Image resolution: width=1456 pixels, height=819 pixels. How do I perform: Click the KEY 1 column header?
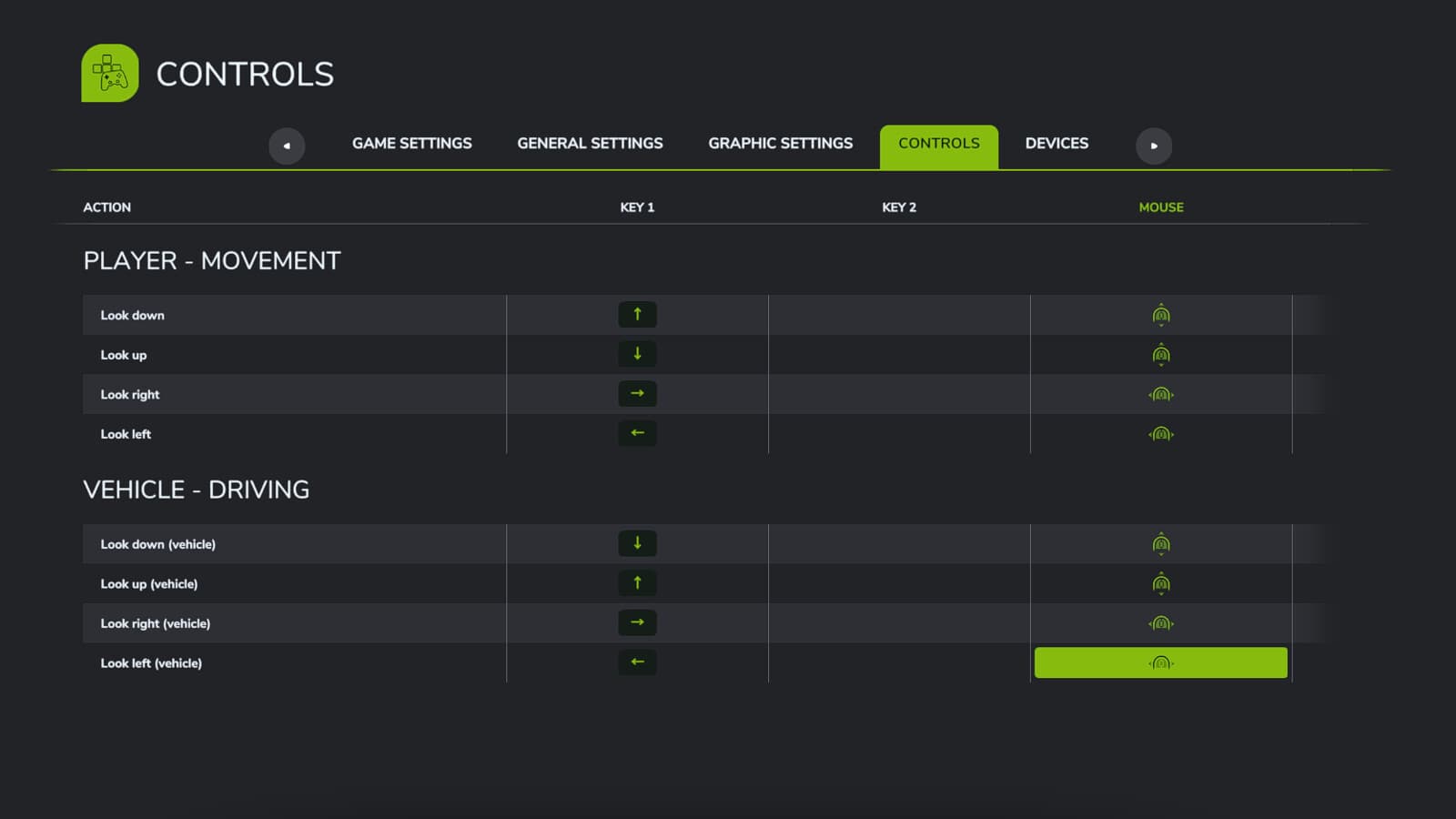click(637, 207)
